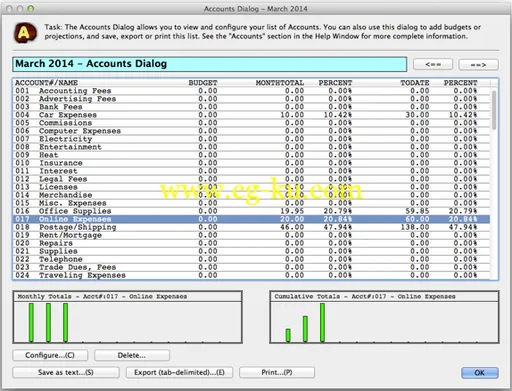
Task: Click Postage/Shipping to-date value 138.00
Action: (x=415, y=227)
